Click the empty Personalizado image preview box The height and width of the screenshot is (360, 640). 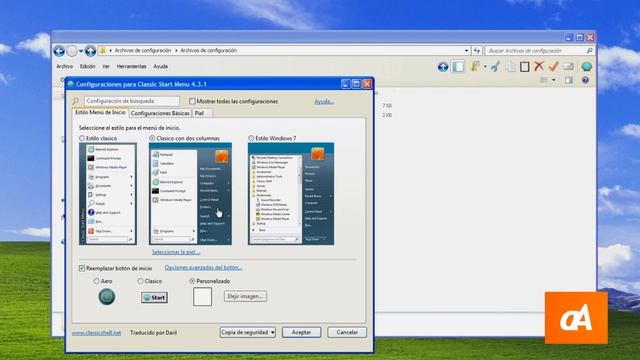coord(202,297)
